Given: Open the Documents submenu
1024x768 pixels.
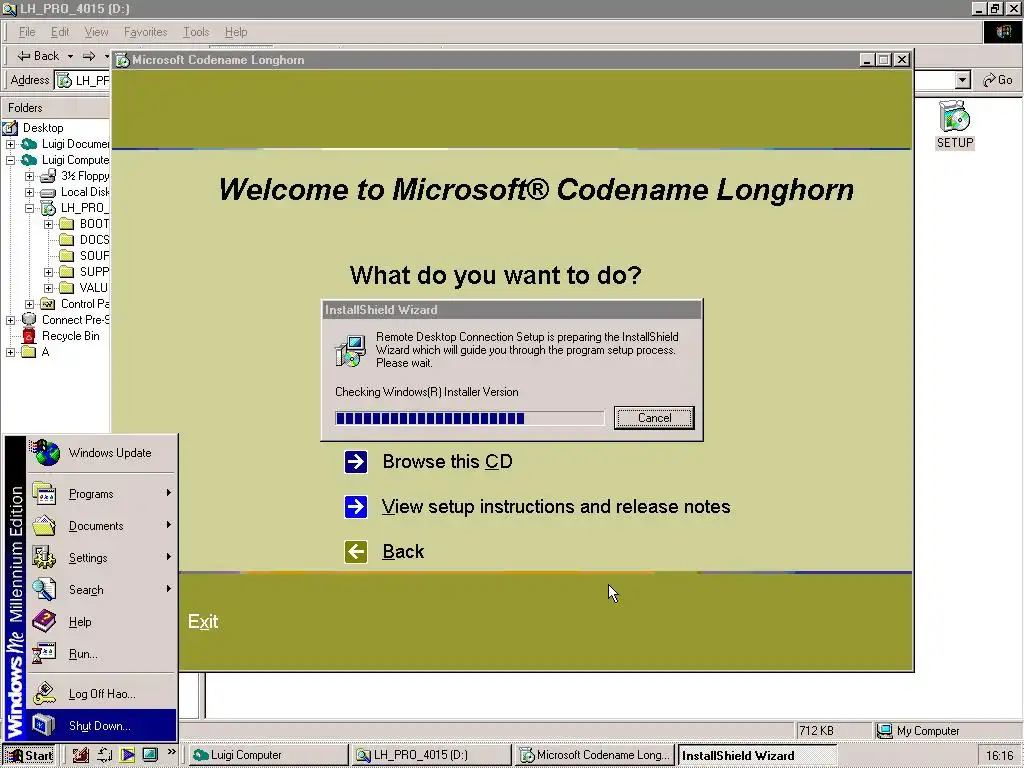Looking at the screenshot, I should [x=101, y=526].
